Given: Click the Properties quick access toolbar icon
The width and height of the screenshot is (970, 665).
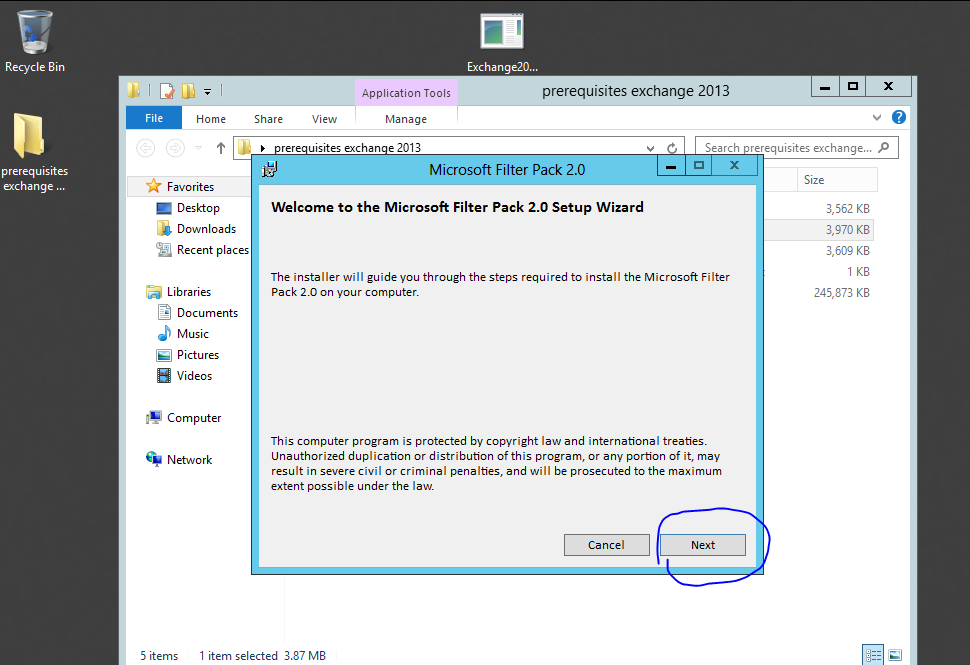Looking at the screenshot, I should pyautogui.click(x=167, y=92).
